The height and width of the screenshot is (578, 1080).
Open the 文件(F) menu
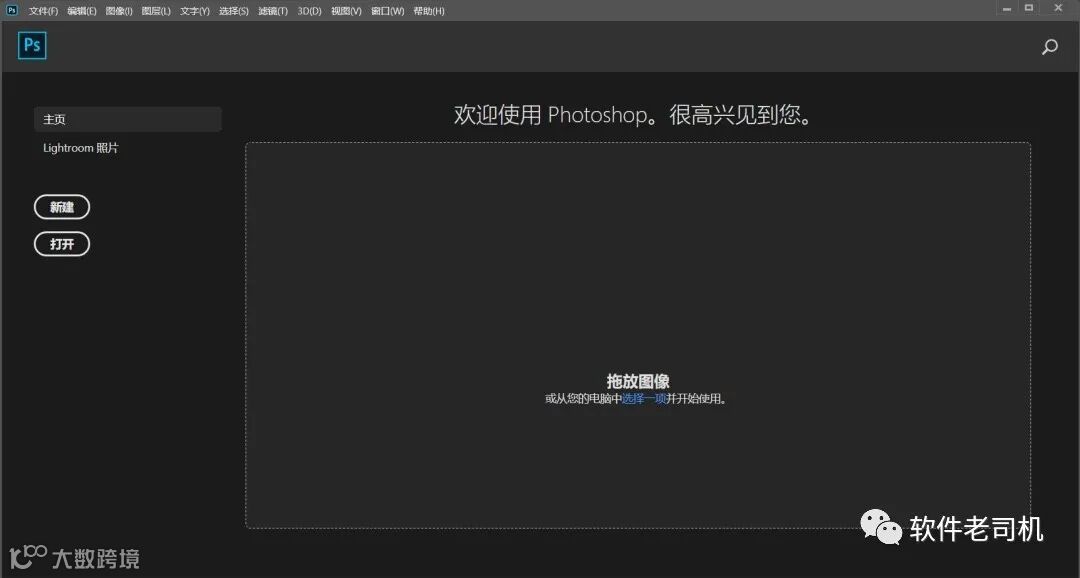[43, 11]
